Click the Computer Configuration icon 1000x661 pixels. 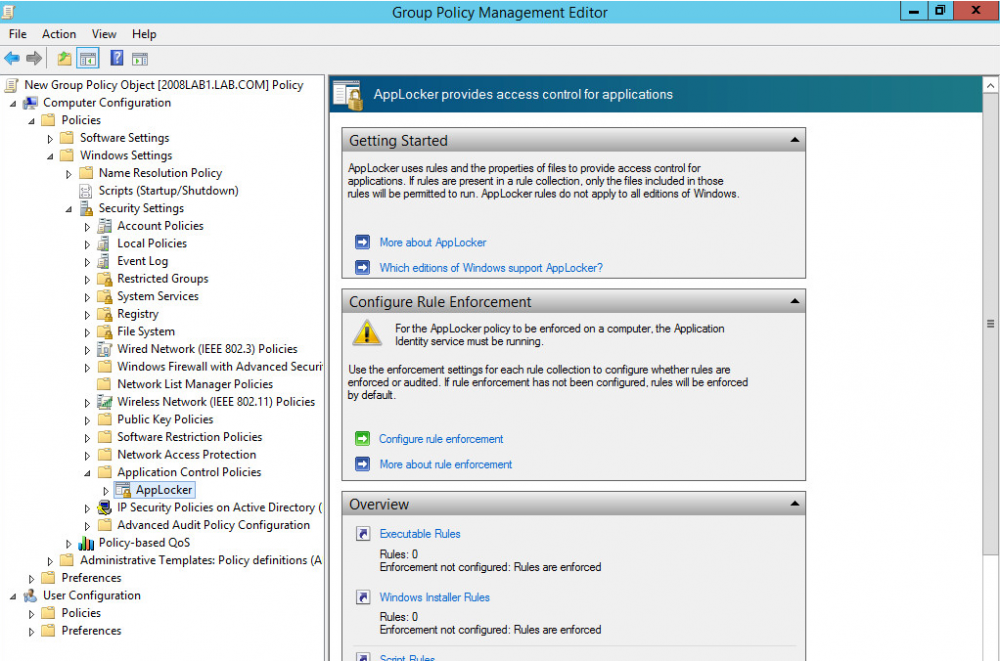tap(30, 103)
